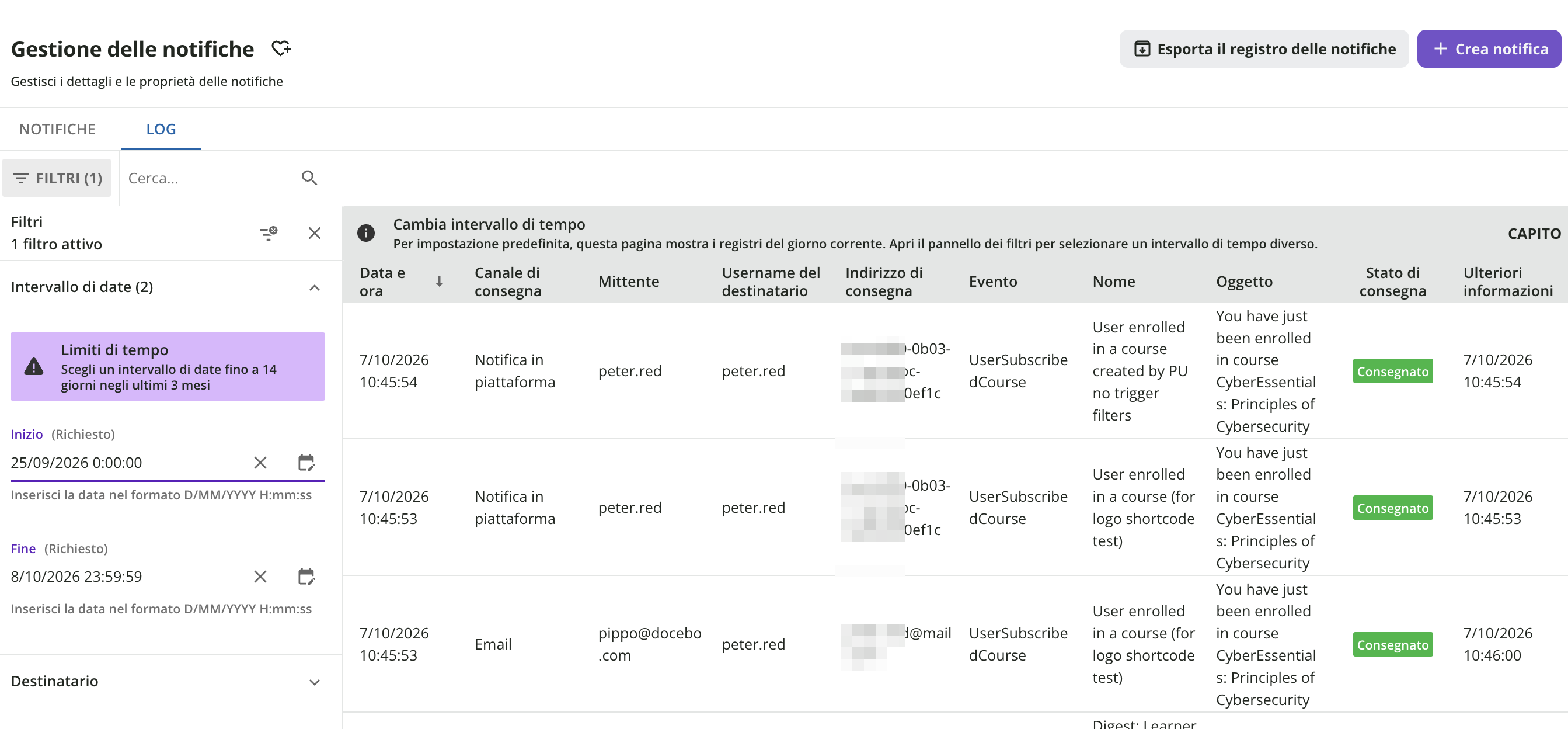This screenshot has height=729, width=1568.
Task: Click the Email channel cell
Action: pos(493,644)
